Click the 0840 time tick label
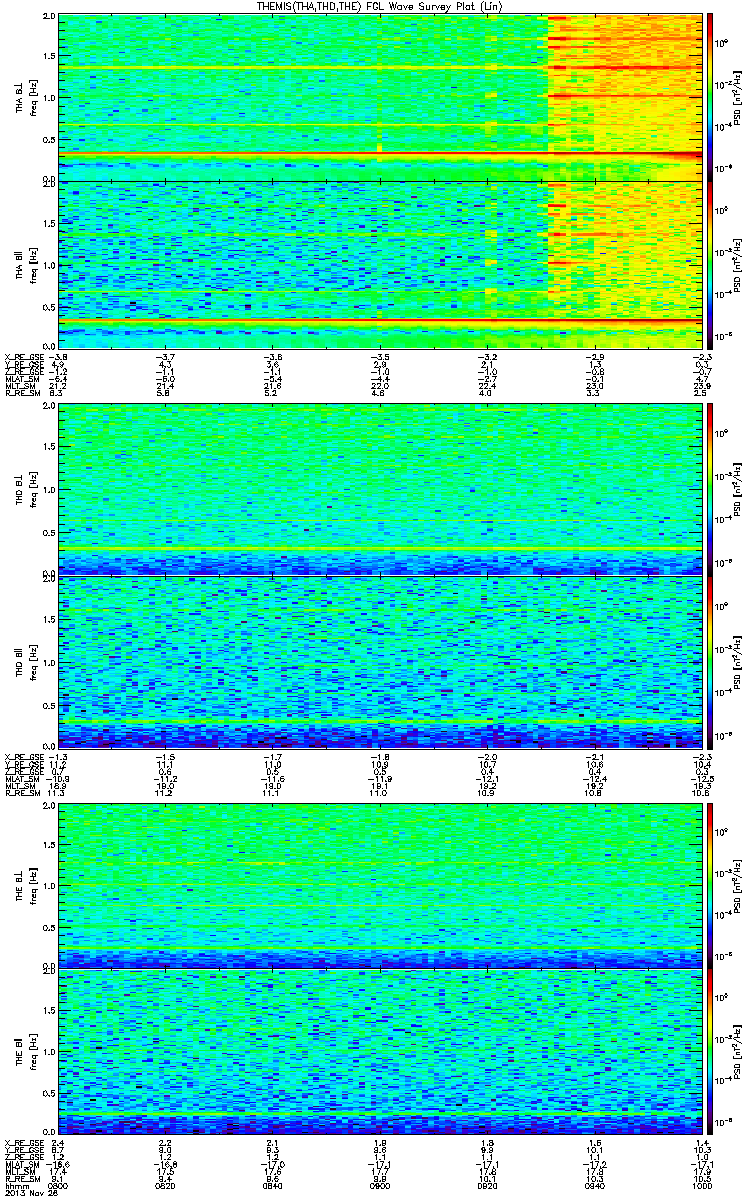750x1200 pixels. pyautogui.click(x=273, y=1184)
